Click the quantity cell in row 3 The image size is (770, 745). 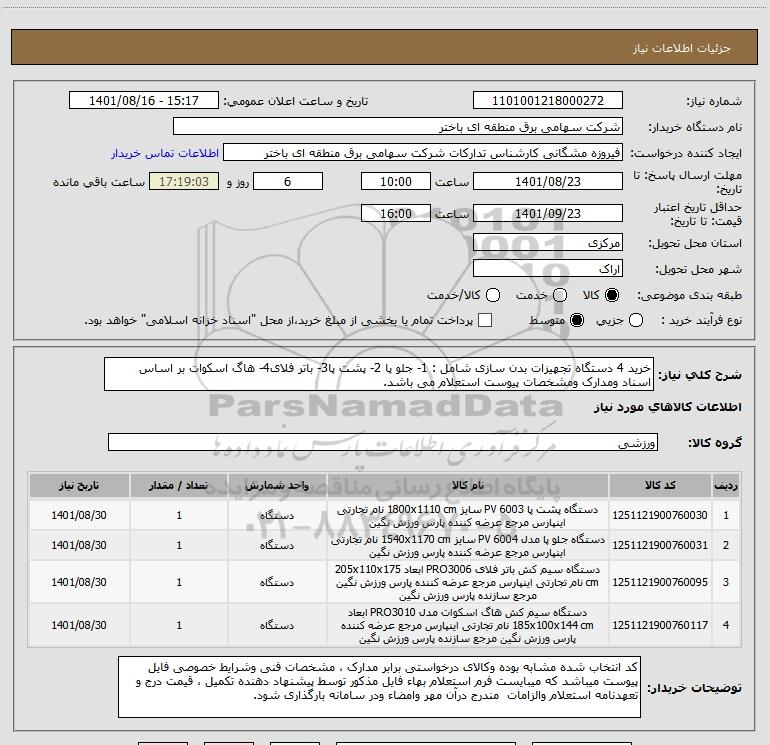(179, 582)
